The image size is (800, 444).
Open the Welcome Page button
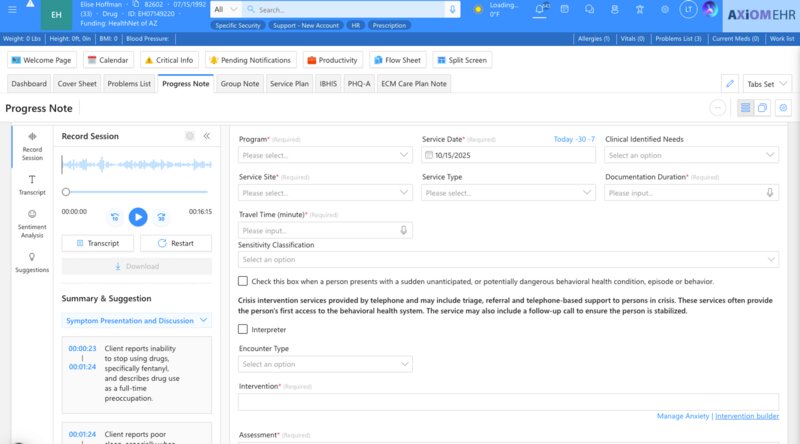[x=42, y=60]
